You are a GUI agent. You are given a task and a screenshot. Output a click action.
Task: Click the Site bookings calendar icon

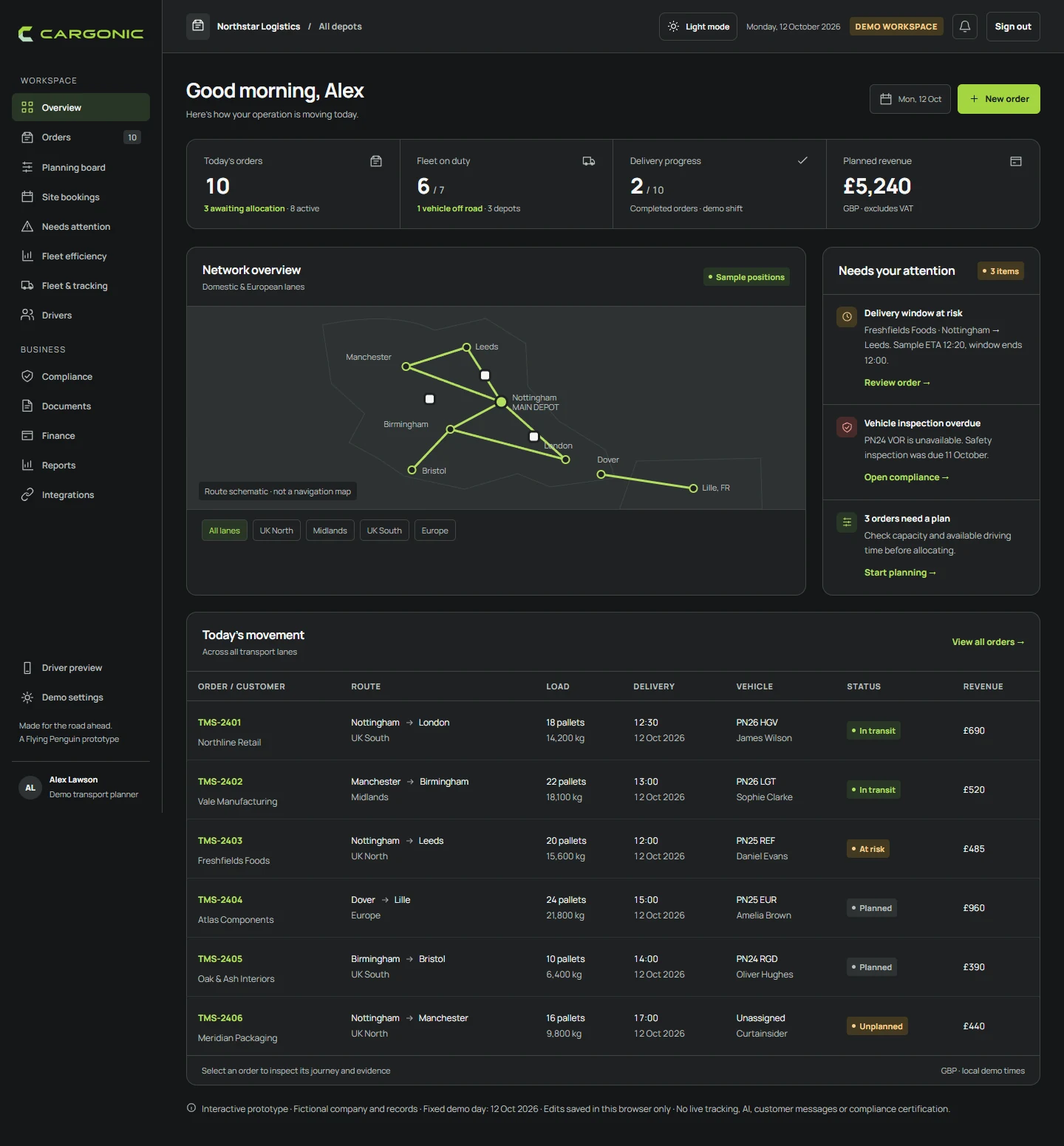pyautogui.click(x=27, y=197)
